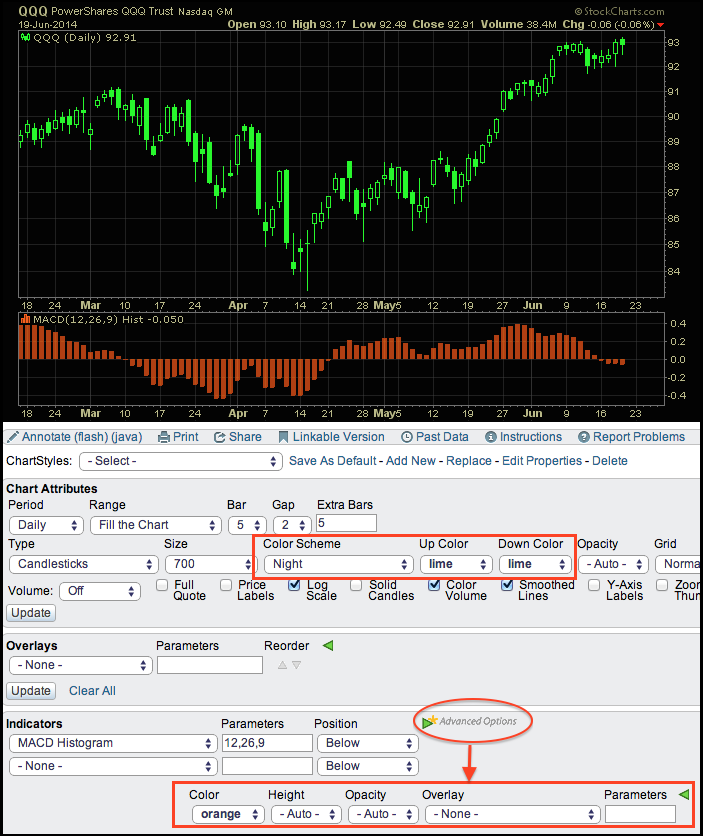Open the Overlays None dropdown
Viewport: 703px width, 836px height.
click(x=80, y=665)
